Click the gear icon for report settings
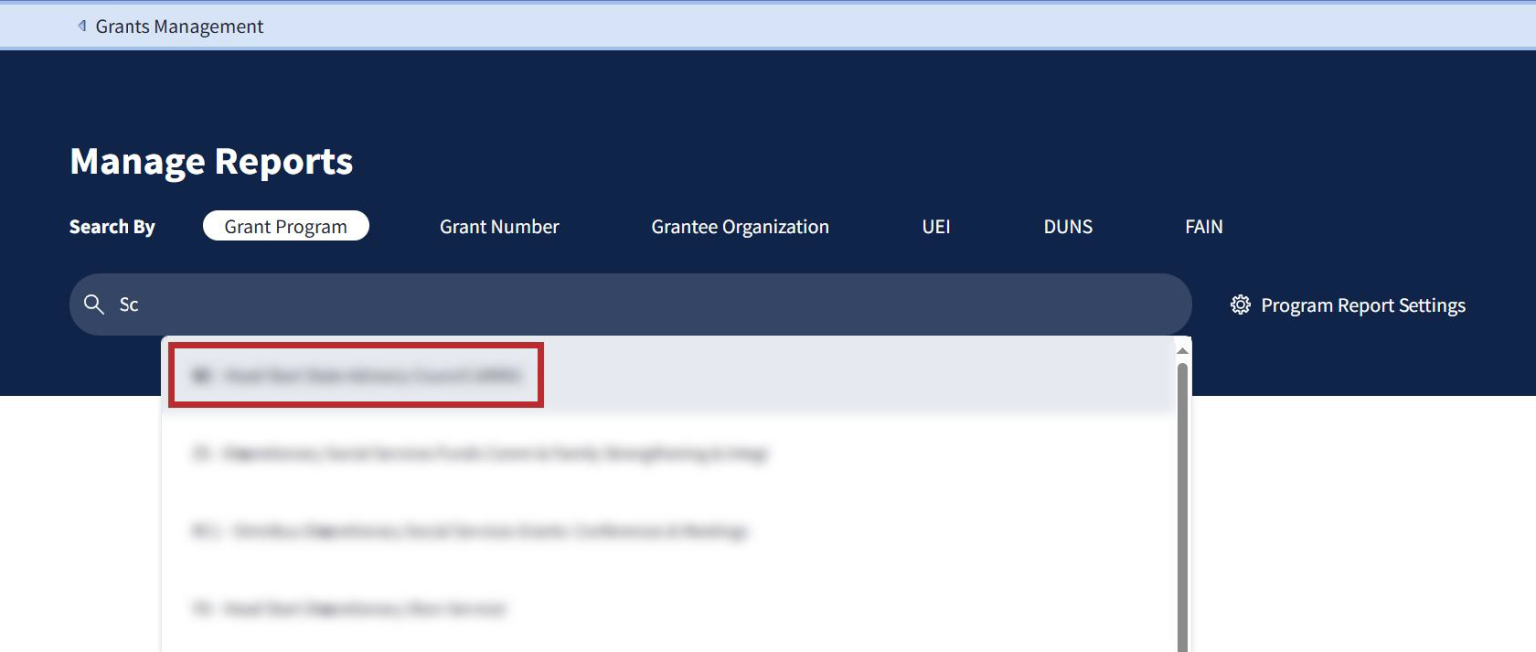The width and height of the screenshot is (1536, 652). click(1240, 305)
